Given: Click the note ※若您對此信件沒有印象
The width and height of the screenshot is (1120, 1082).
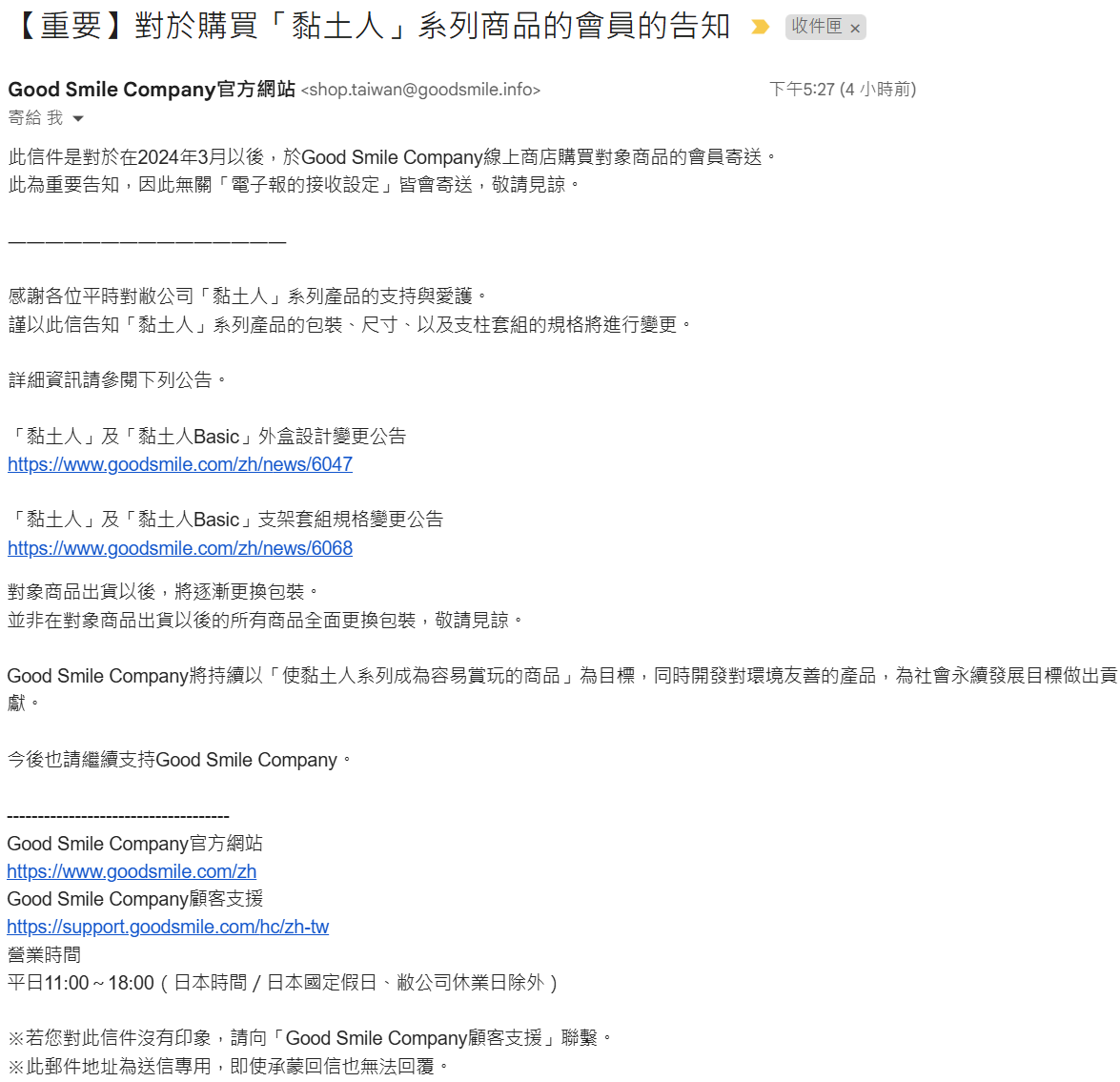Looking at the screenshot, I should 310,1038.
